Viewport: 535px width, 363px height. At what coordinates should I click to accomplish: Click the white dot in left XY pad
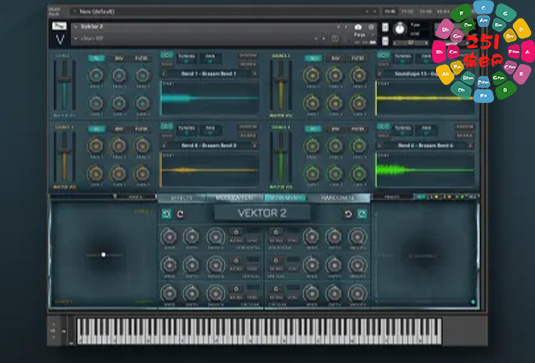(103, 255)
